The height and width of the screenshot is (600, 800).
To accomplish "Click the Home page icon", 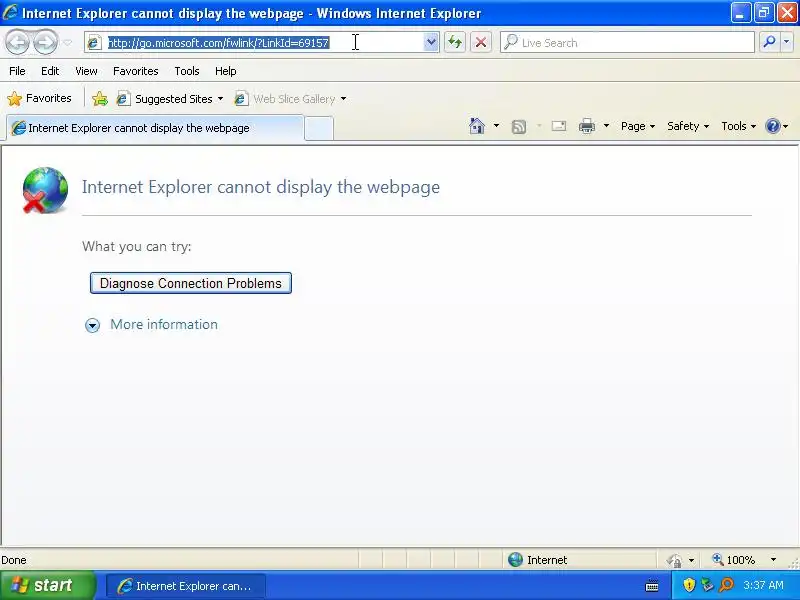I will pos(477,126).
